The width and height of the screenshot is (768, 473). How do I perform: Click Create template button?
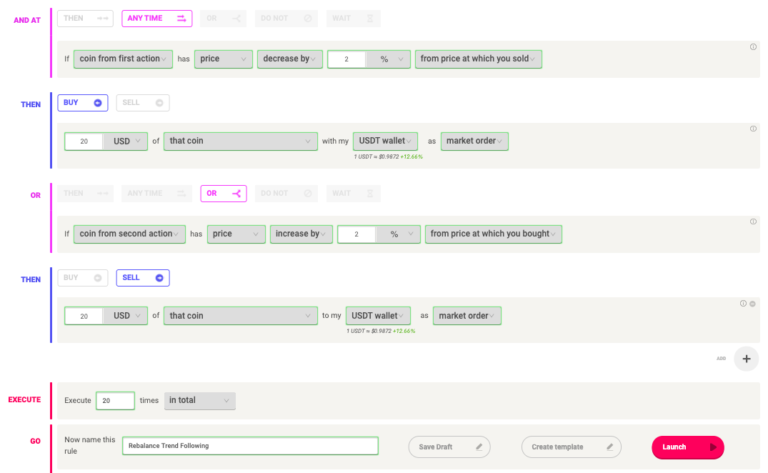tap(571, 447)
